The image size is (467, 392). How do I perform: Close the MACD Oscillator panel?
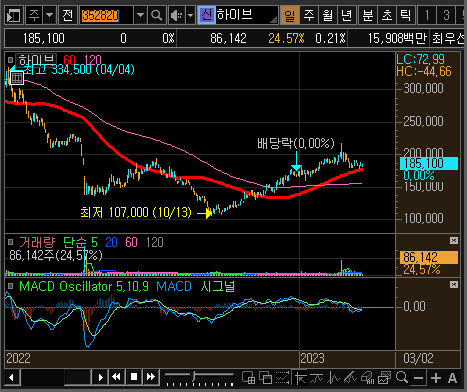click(x=454, y=285)
